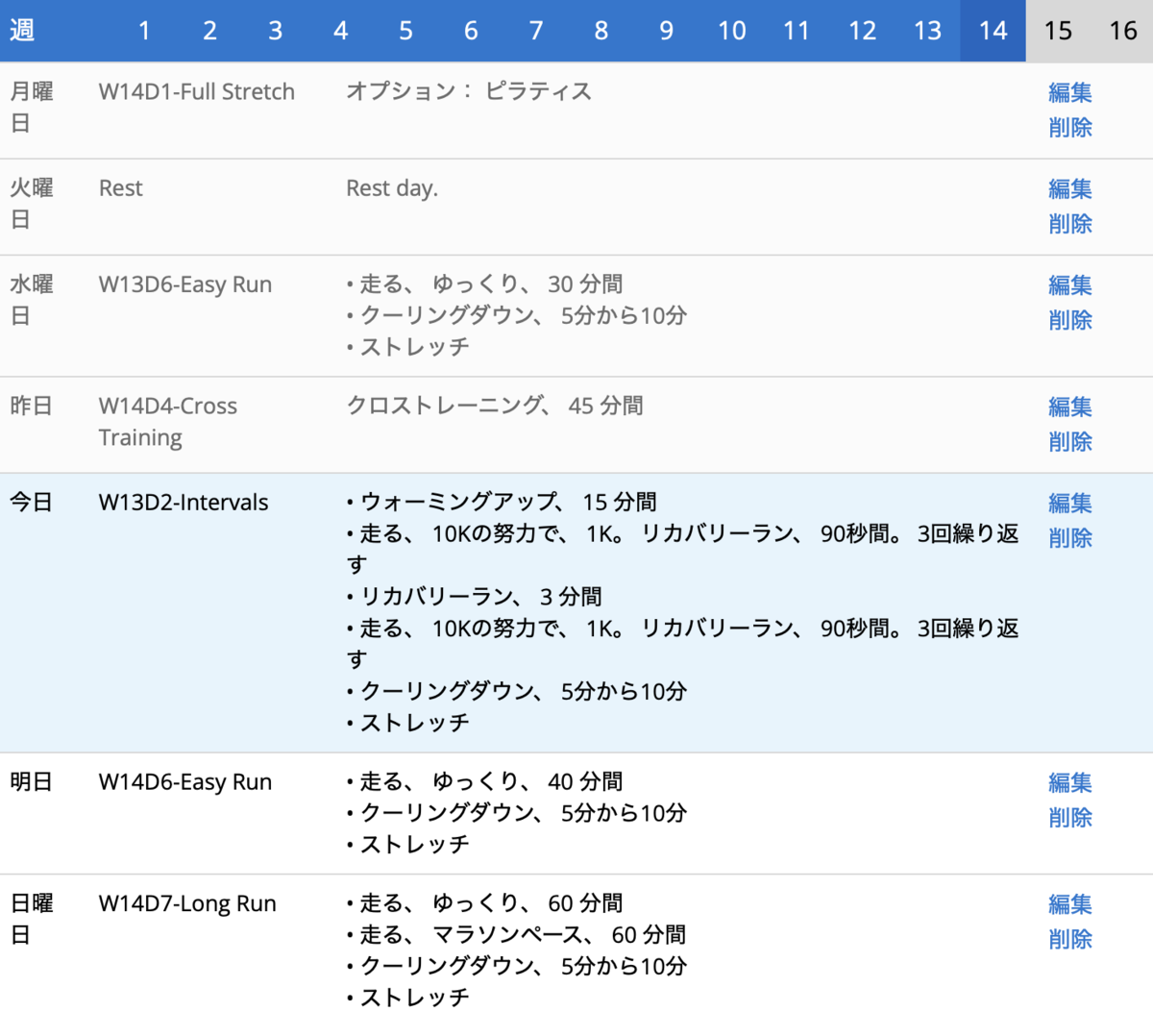Image resolution: width=1153 pixels, height=1036 pixels.
Task: Click the 週 header label
Action: (x=22, y=31)
